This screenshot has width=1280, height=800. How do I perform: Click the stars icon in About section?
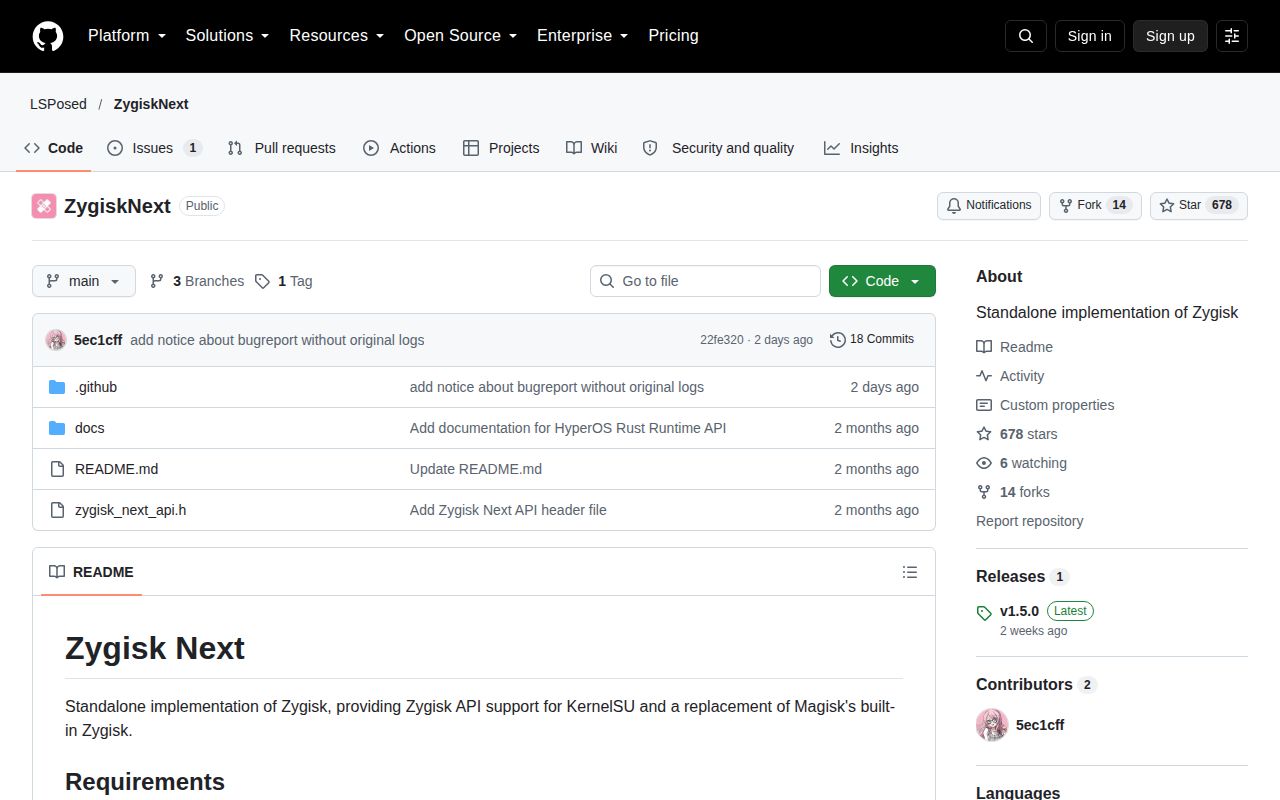(984, 434)
